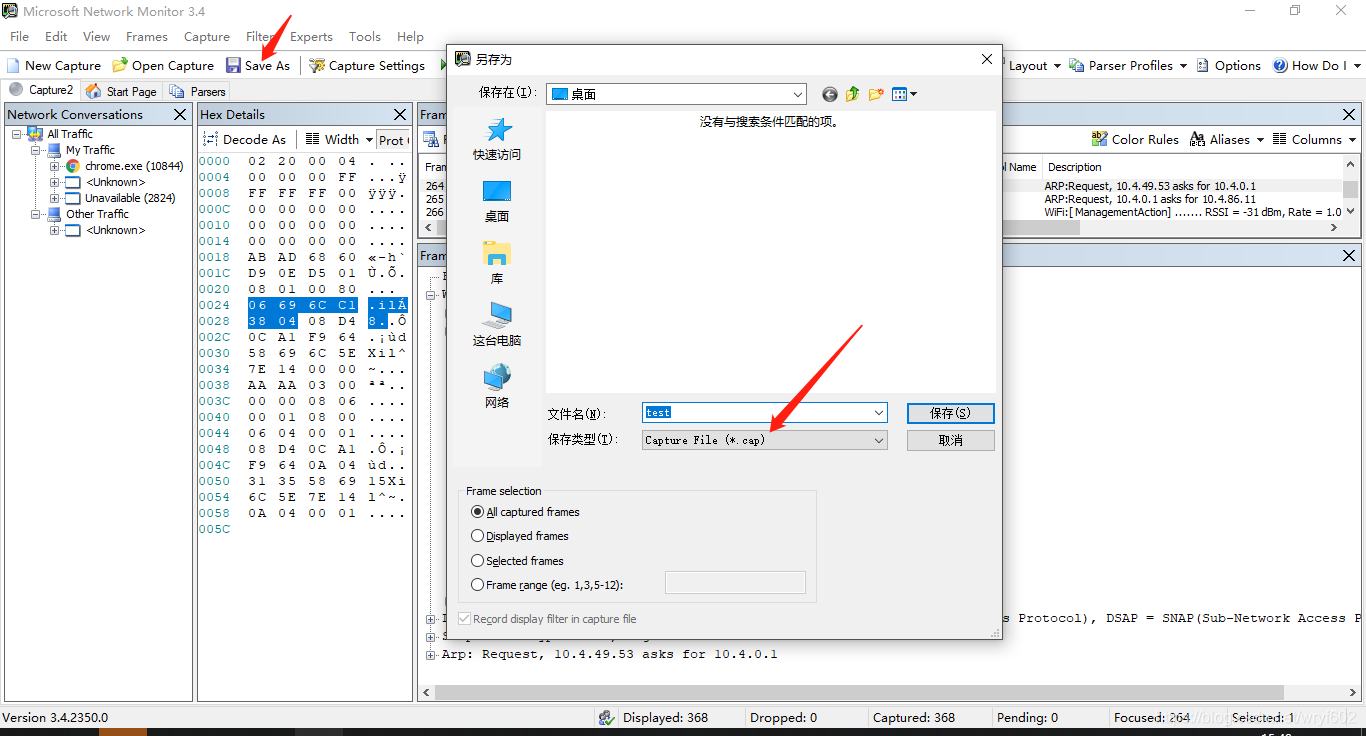Go back using the dialog's back arrow
The height and width of the screenshot is (736, 1366).
830,94
